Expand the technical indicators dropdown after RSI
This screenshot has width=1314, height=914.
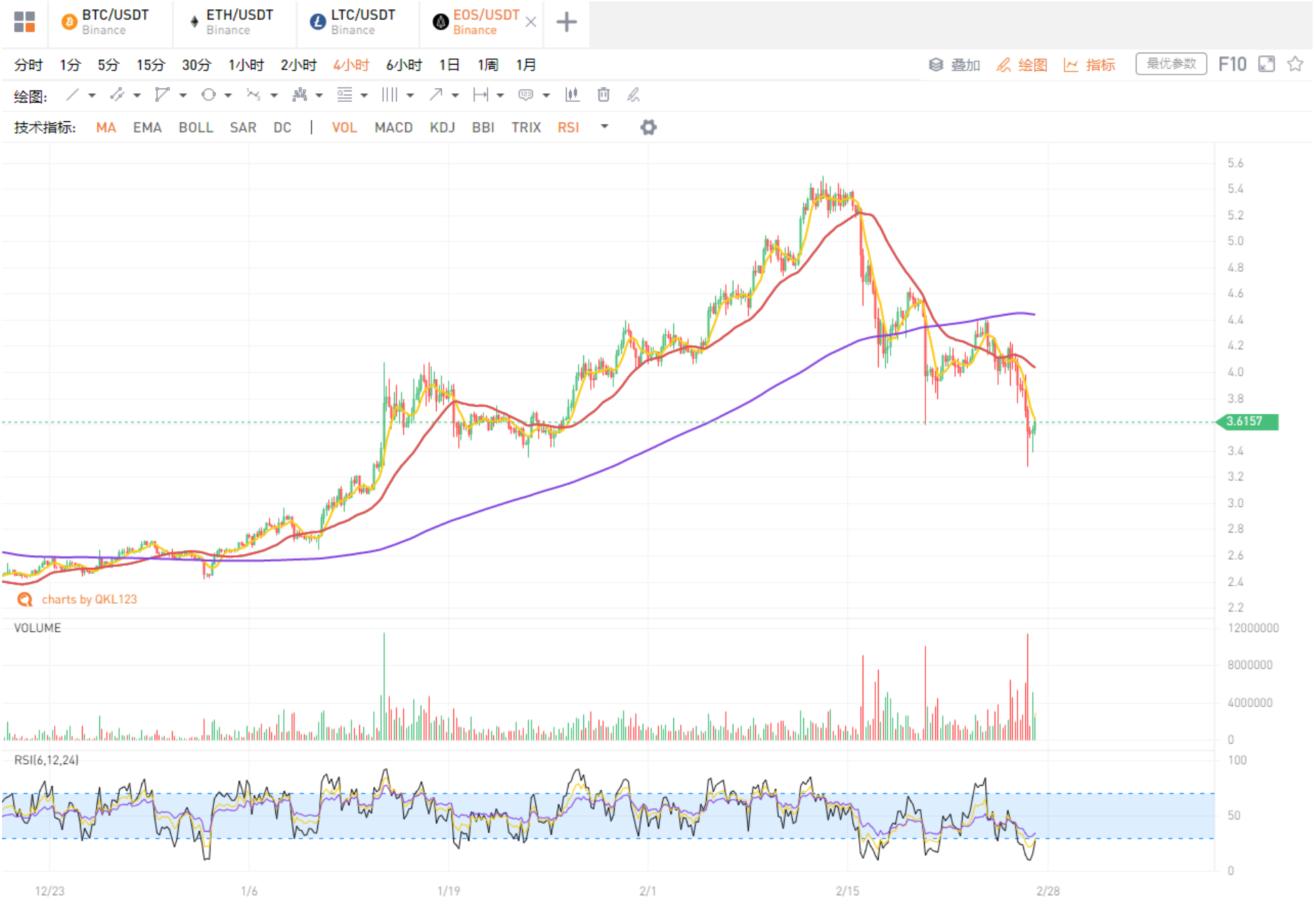(604, 127)
